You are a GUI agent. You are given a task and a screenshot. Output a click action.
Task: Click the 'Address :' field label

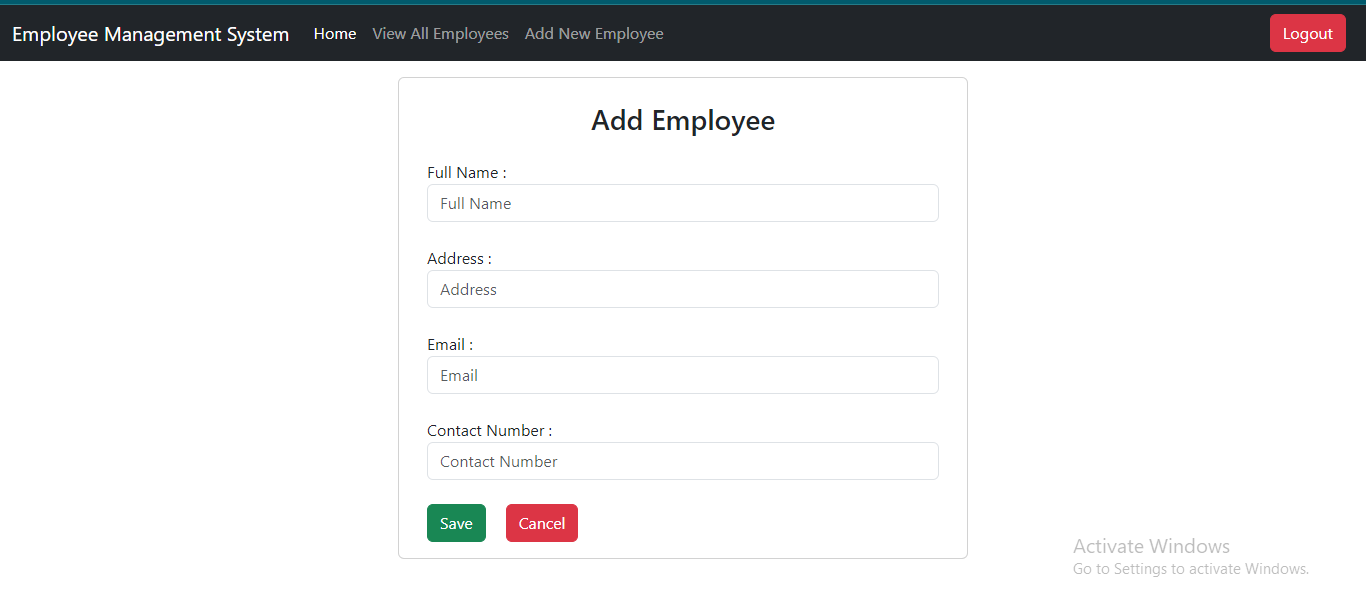tap(459, 259)
